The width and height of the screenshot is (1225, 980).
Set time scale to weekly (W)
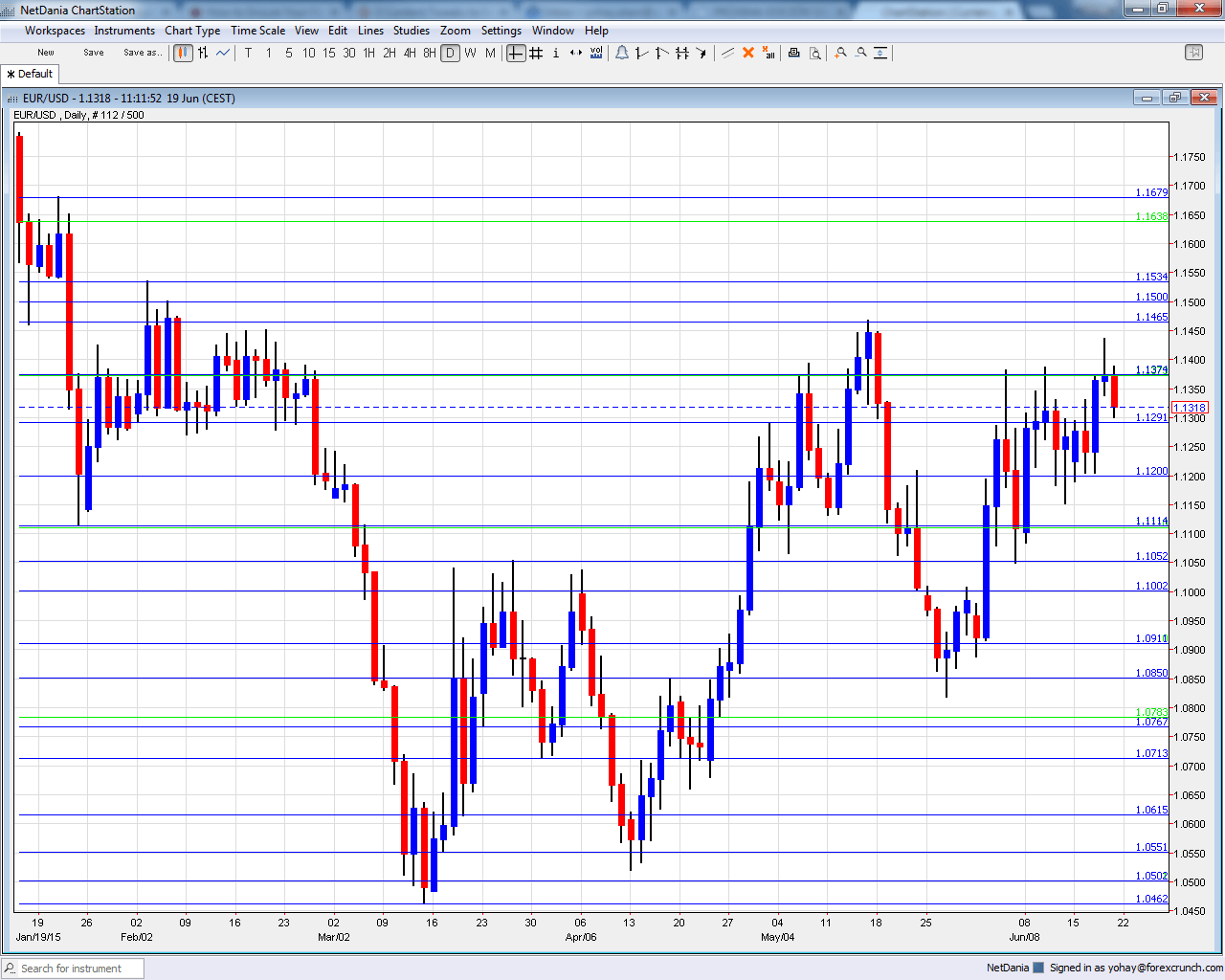click(470, 53)
